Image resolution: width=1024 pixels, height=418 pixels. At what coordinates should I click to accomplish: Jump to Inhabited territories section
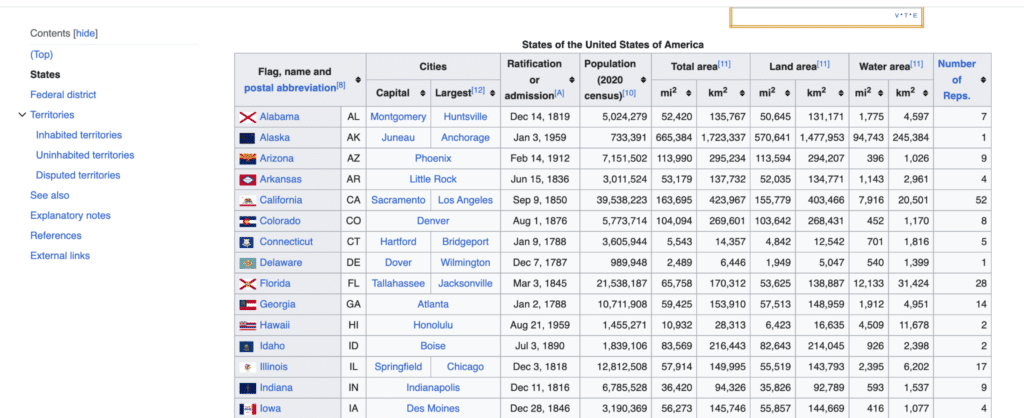point(78,135)
